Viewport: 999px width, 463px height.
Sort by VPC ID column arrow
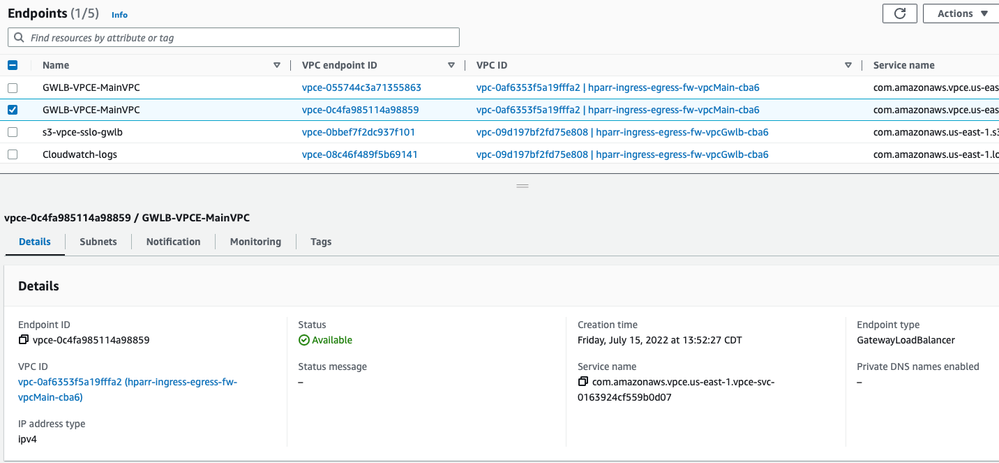(848, 66)
